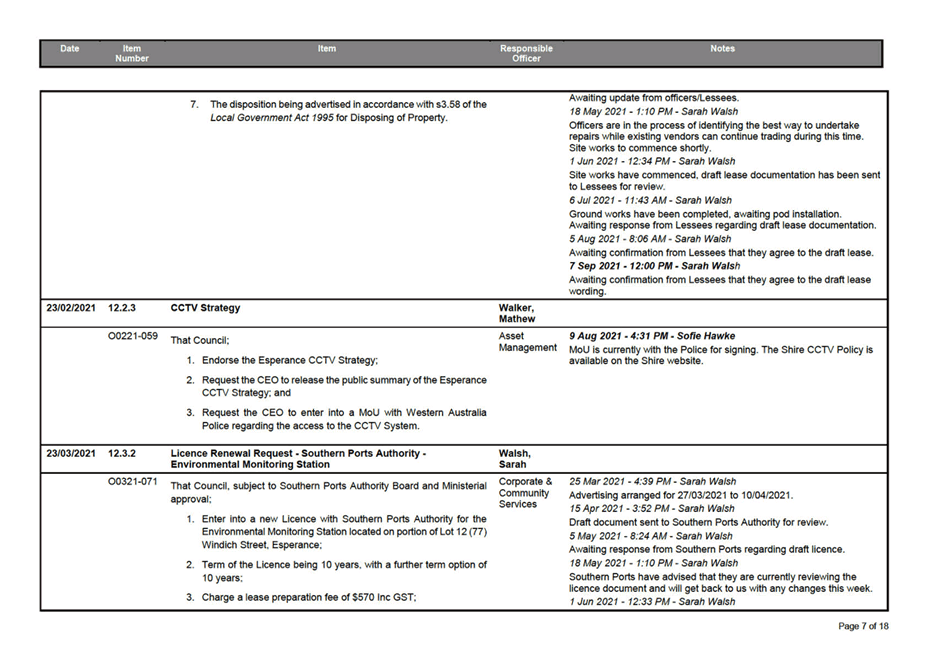928x656 pixels.
Task: Click item number 12.2.3
Action: click(122, 308)
